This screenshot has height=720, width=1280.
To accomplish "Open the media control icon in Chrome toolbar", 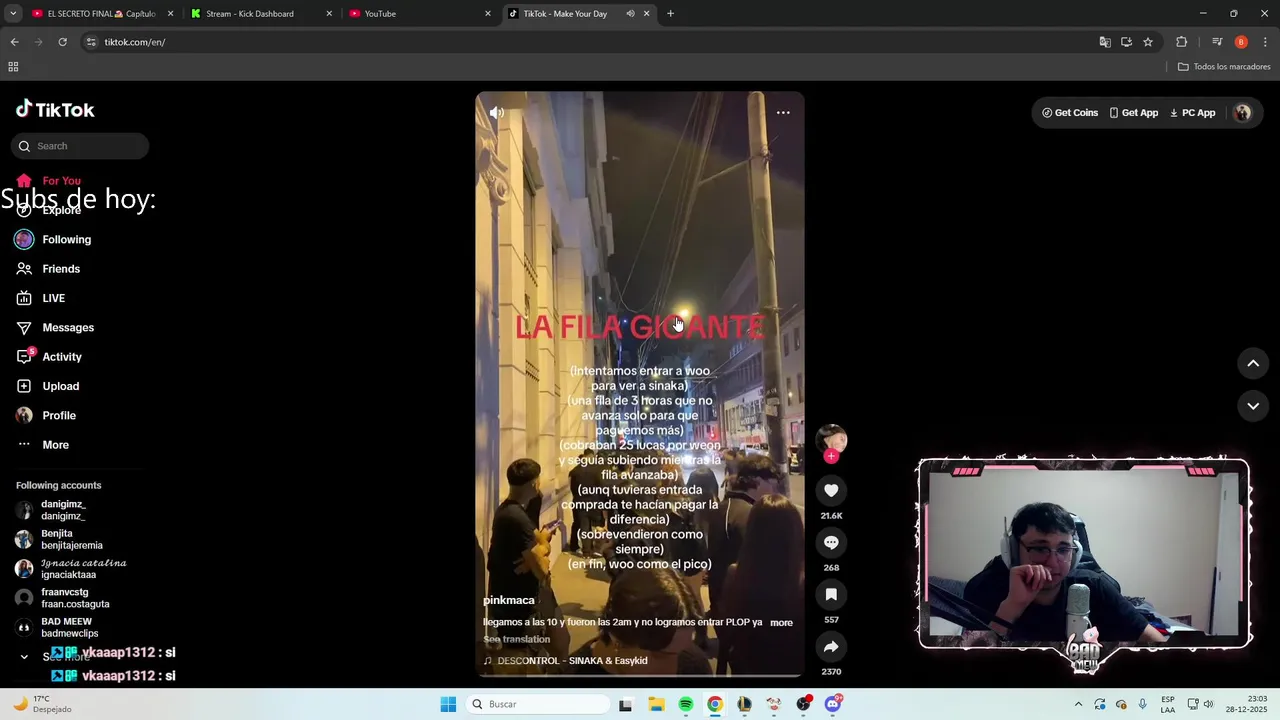I will [1217, 42].
